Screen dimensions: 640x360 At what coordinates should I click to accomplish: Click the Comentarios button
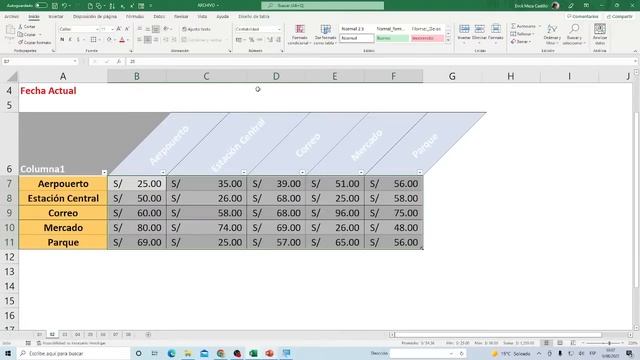[582, 17]
